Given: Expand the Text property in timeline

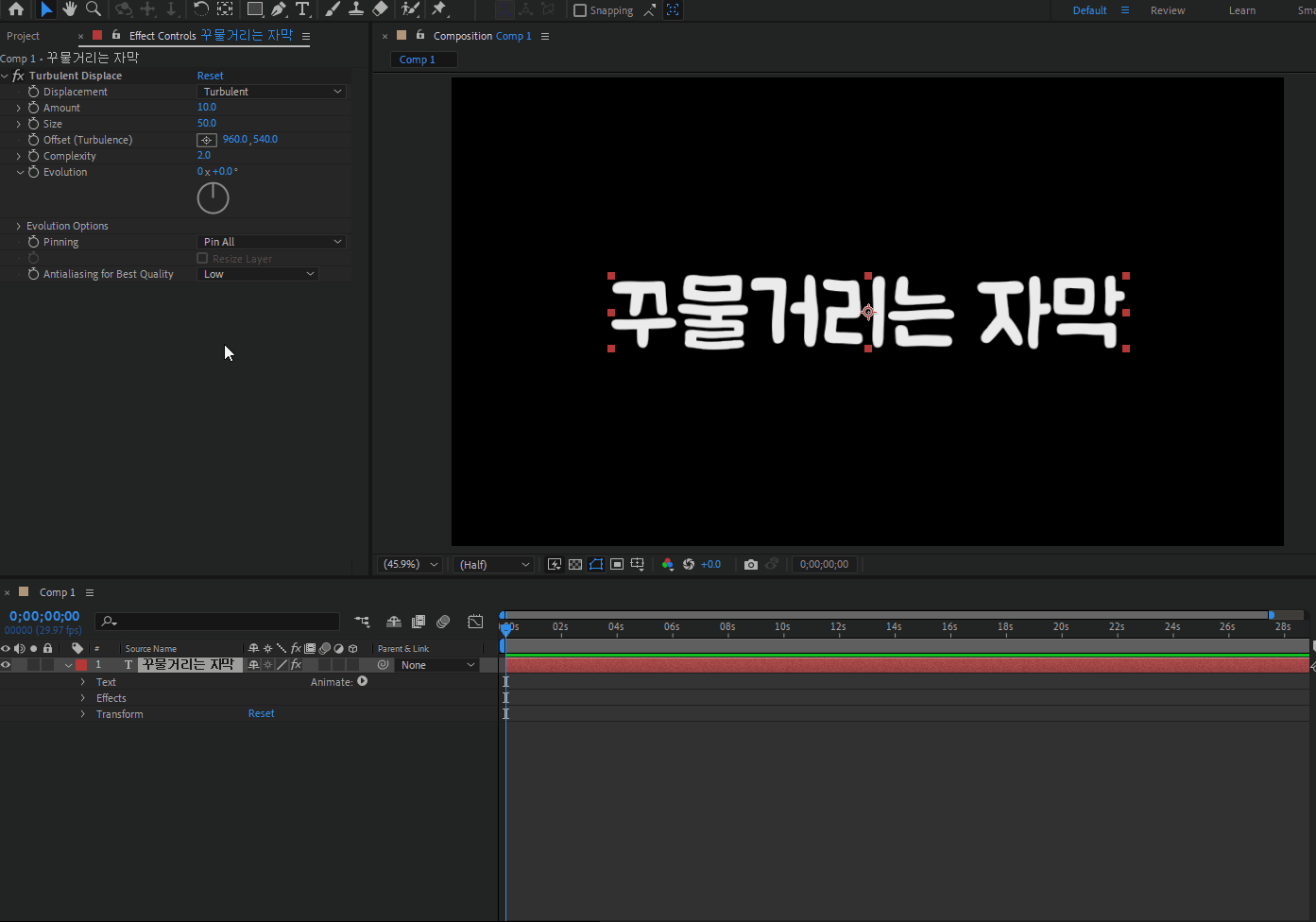Looking at the screenshot, I should click(82, 682).
